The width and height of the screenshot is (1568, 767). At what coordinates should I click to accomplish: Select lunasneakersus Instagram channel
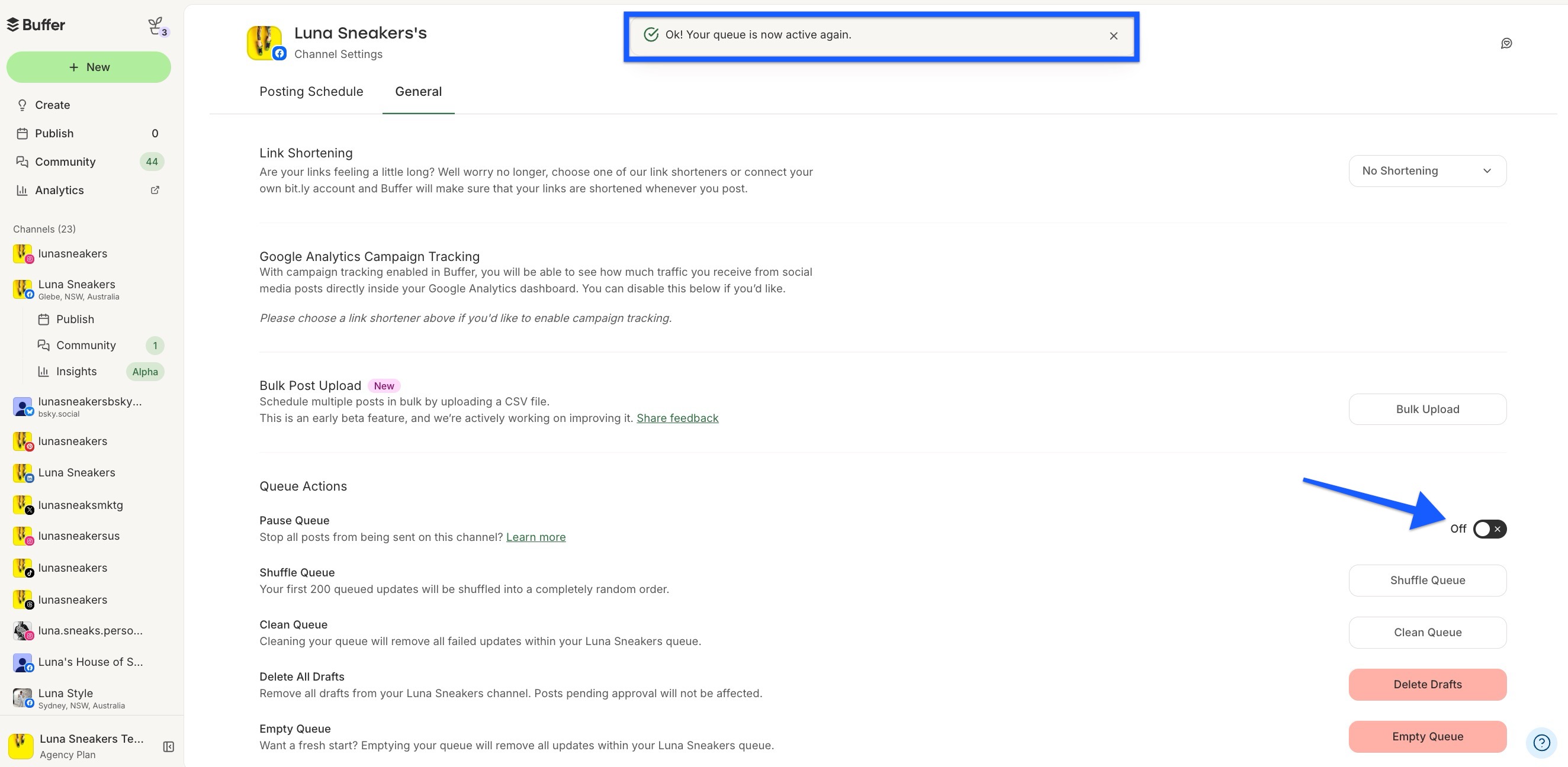click(x=89, y=536)
